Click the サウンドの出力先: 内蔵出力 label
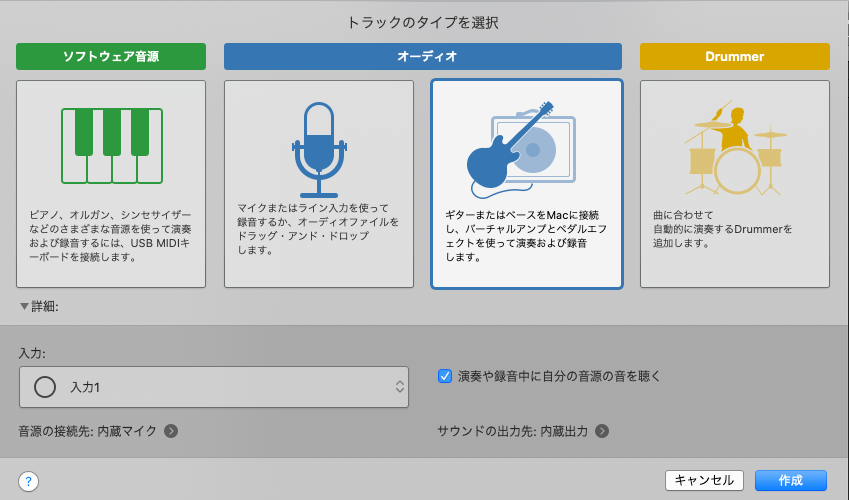The width and height of the screenshot is (849, 500). (513, 431)
